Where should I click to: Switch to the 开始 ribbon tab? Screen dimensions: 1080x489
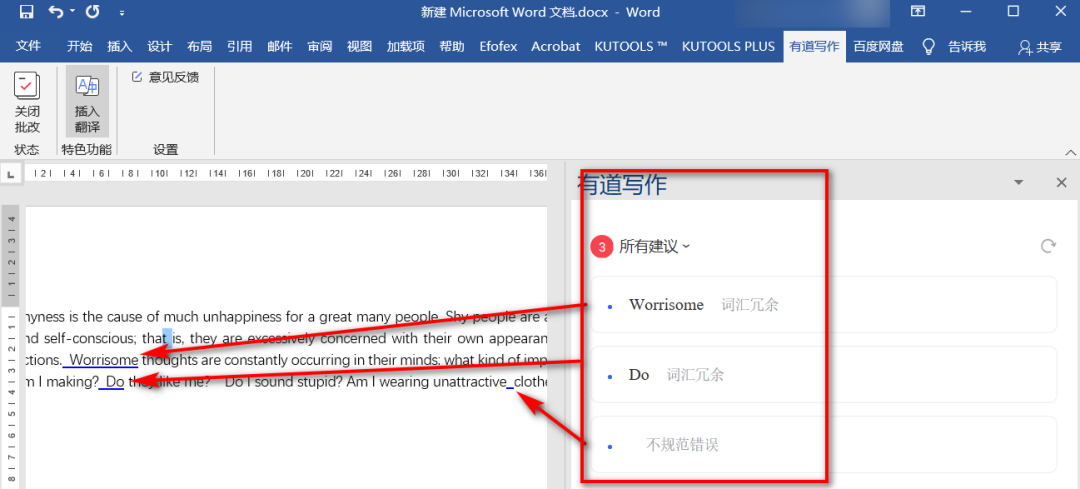[79, 46]
